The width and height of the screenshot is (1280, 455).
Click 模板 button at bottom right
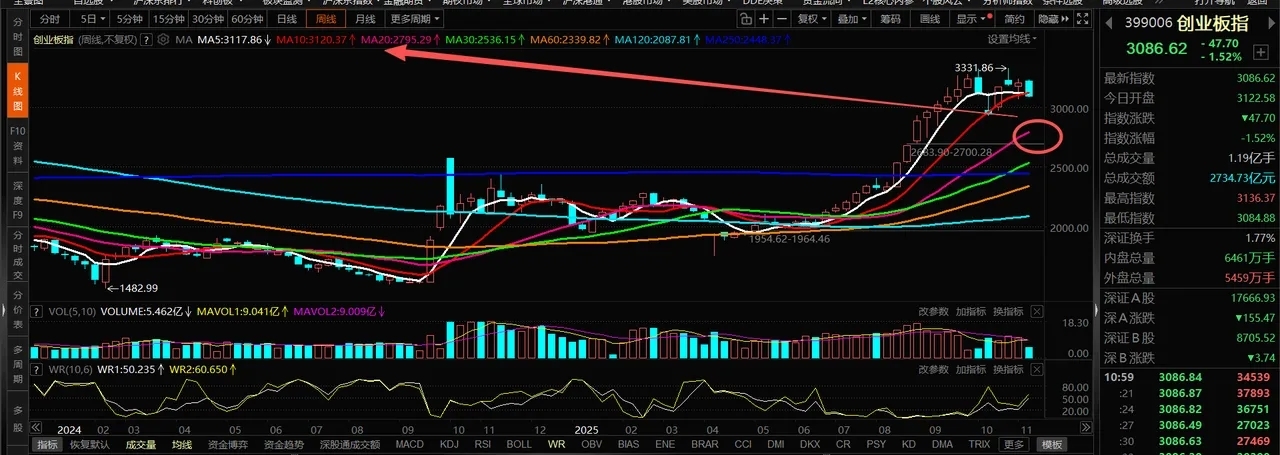pos(1051,444)
